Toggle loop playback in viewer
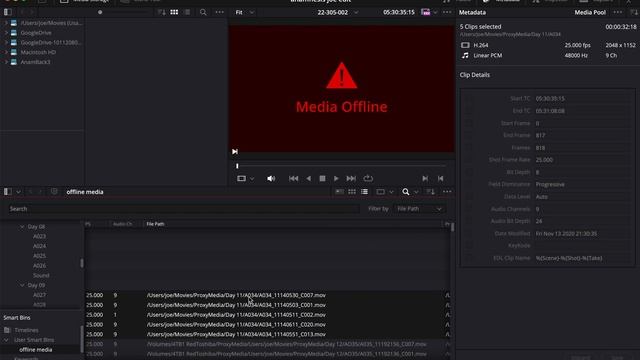 click(x=368, y=178)
